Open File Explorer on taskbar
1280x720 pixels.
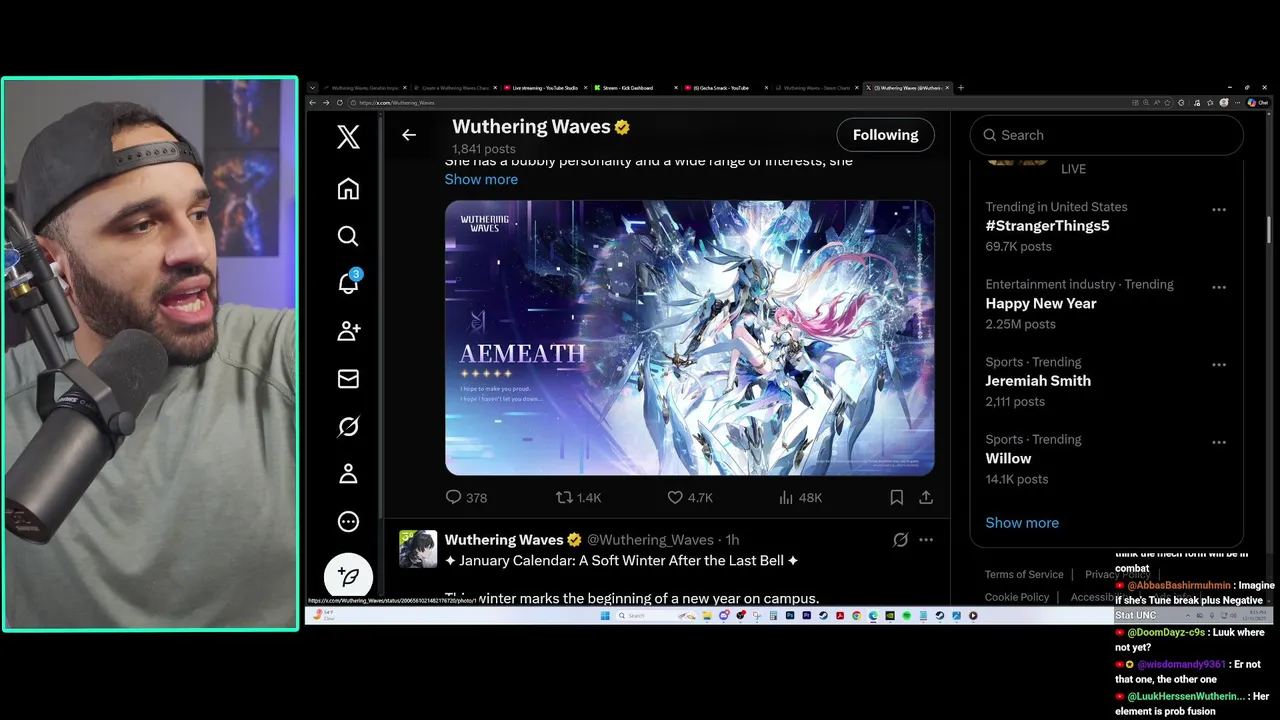(707, 616)
